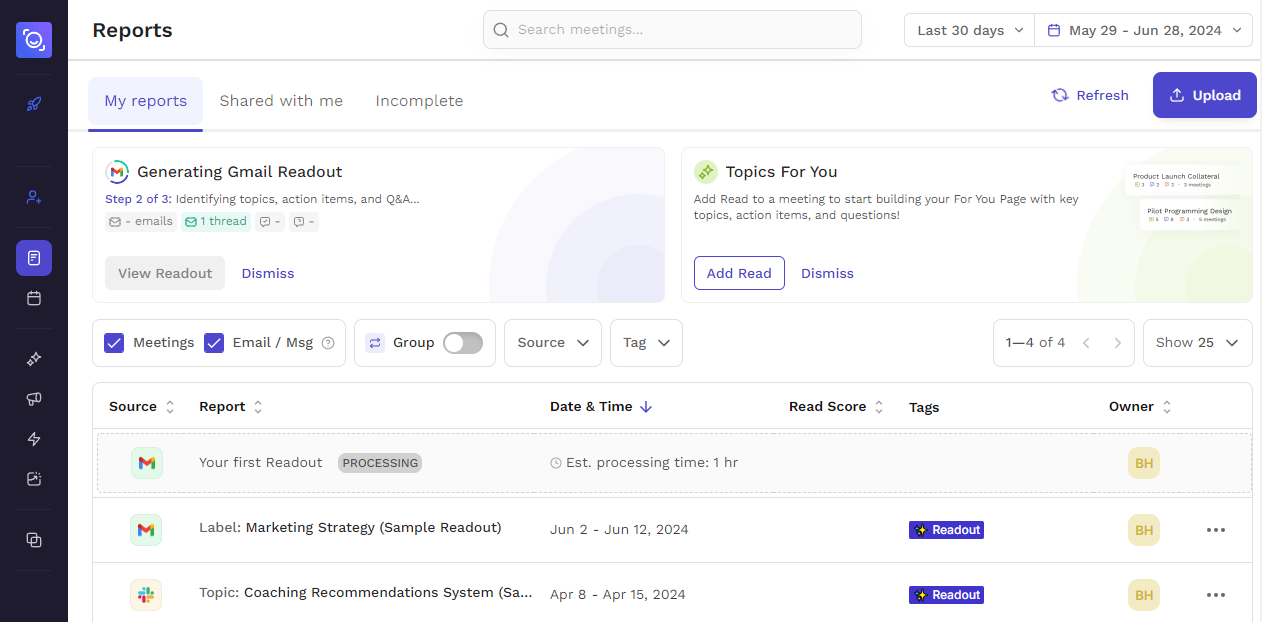Open the more options menu for Marketing Strategy
Viewport: 1262px width, 622px height.
coord(1216,530)
